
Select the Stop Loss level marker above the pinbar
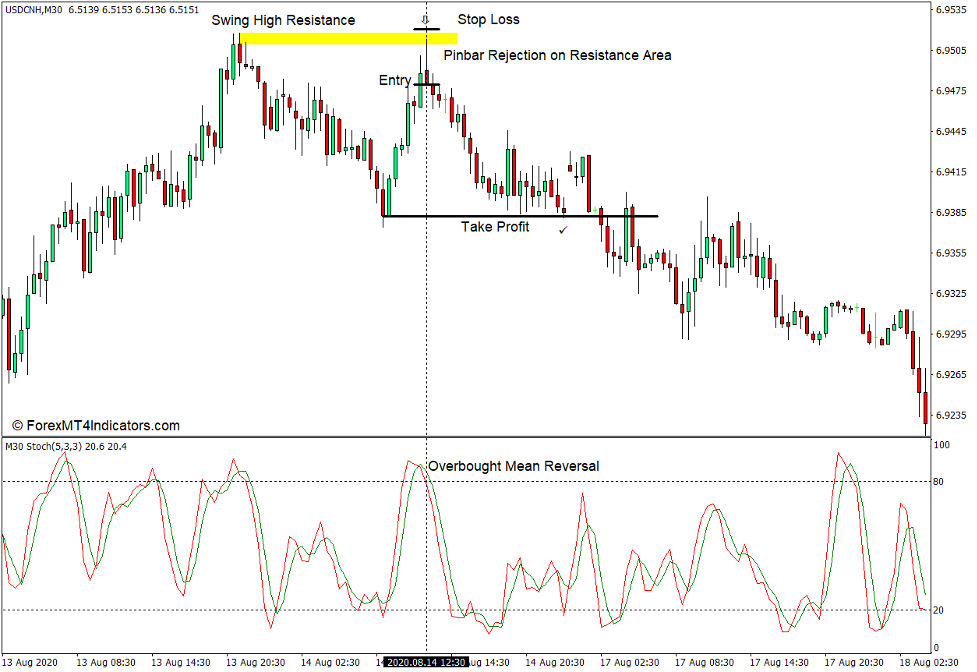tap(424, 31)
